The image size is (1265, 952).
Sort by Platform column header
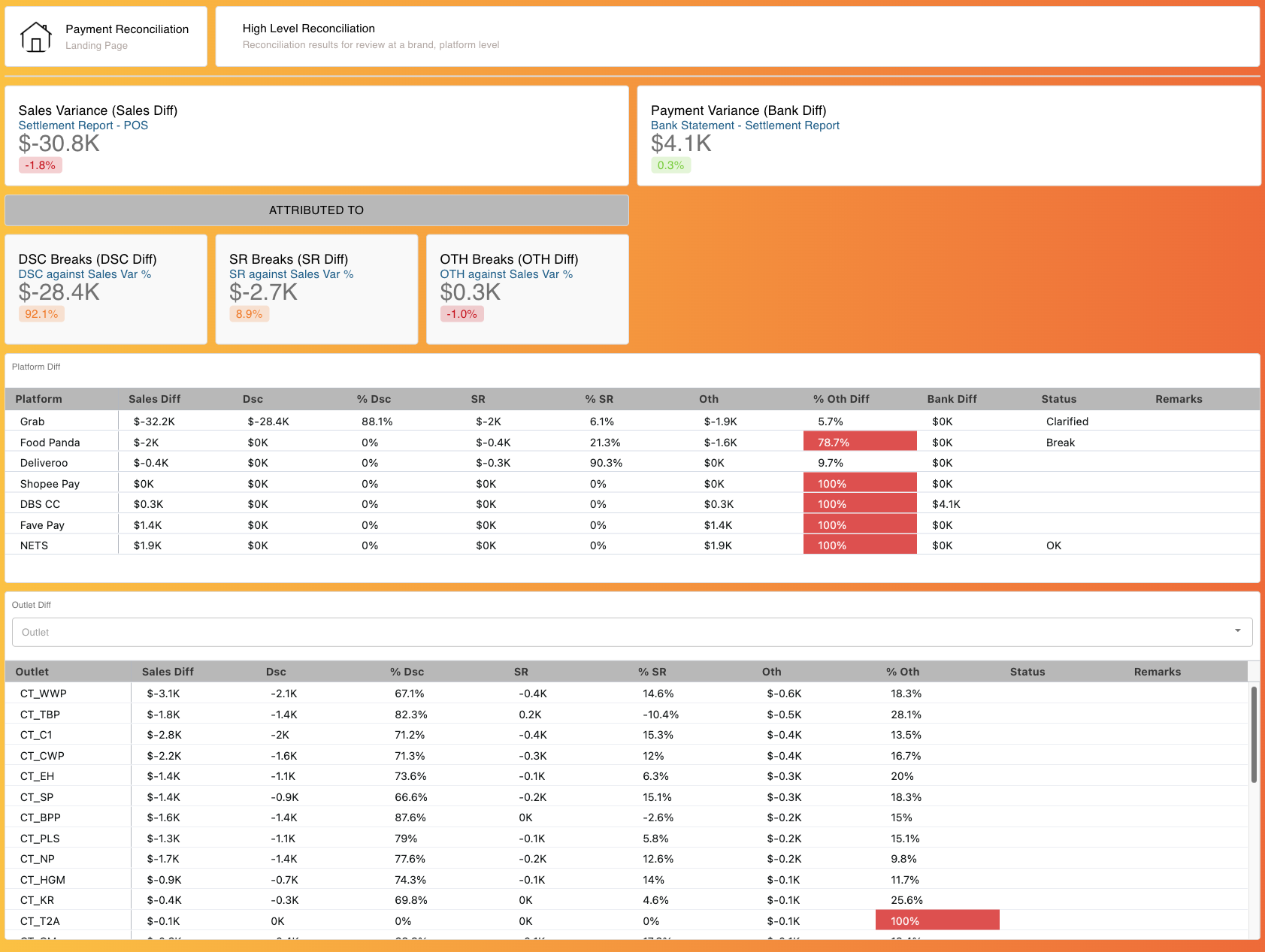(39, 399)
